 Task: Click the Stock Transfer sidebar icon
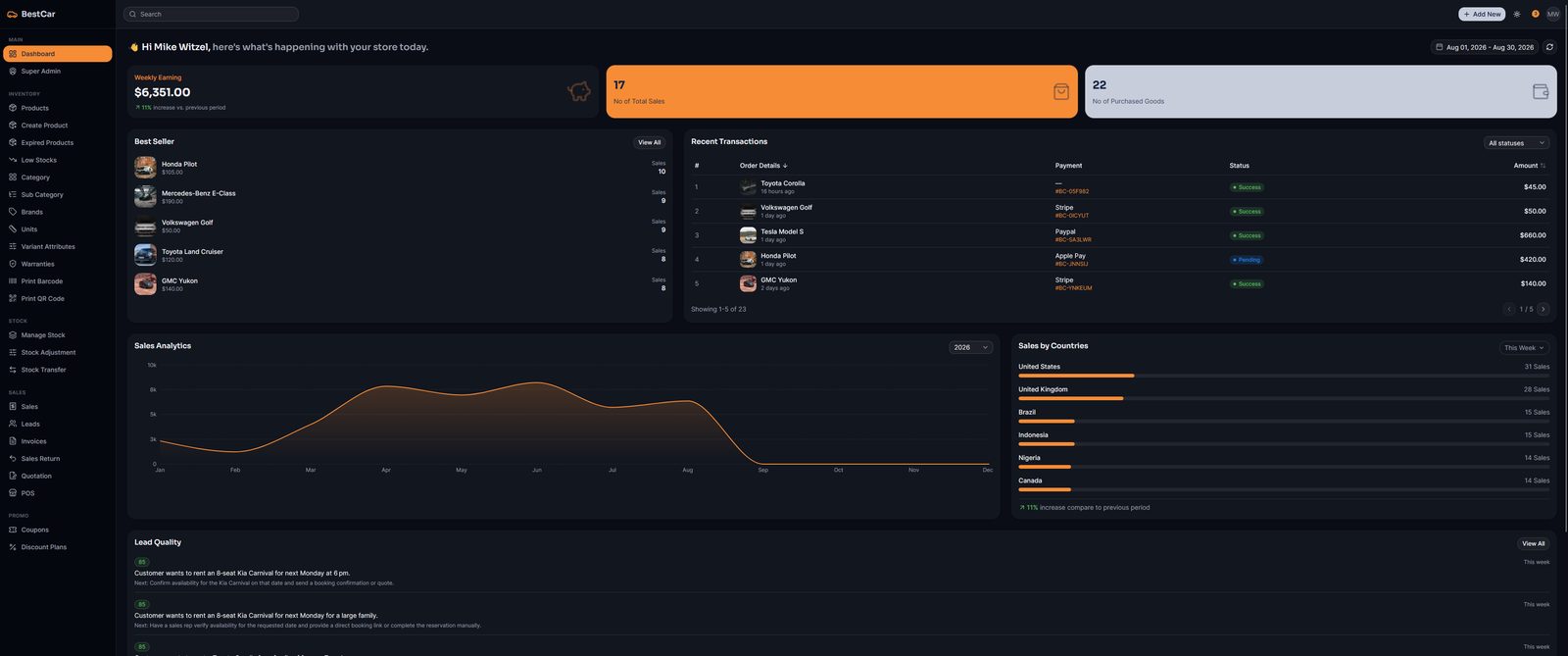tap(13, 370)
